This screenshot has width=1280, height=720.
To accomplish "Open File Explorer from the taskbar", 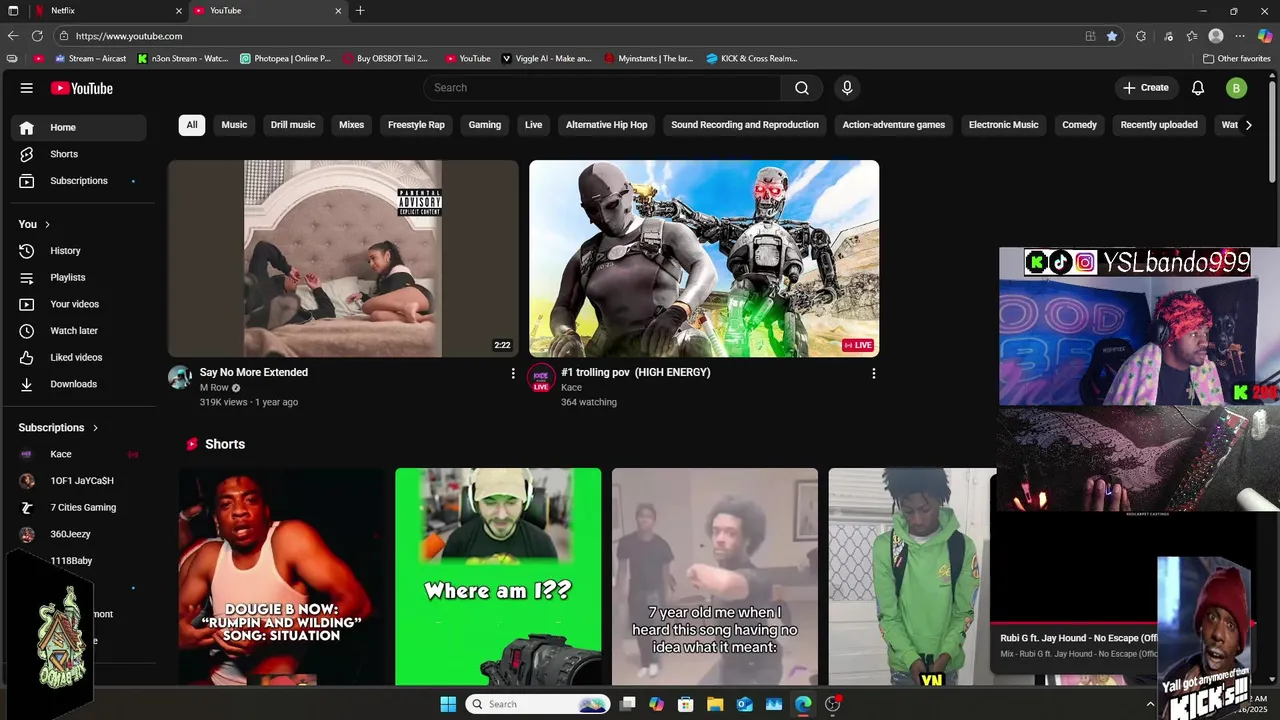I will [x=715, y=704].
